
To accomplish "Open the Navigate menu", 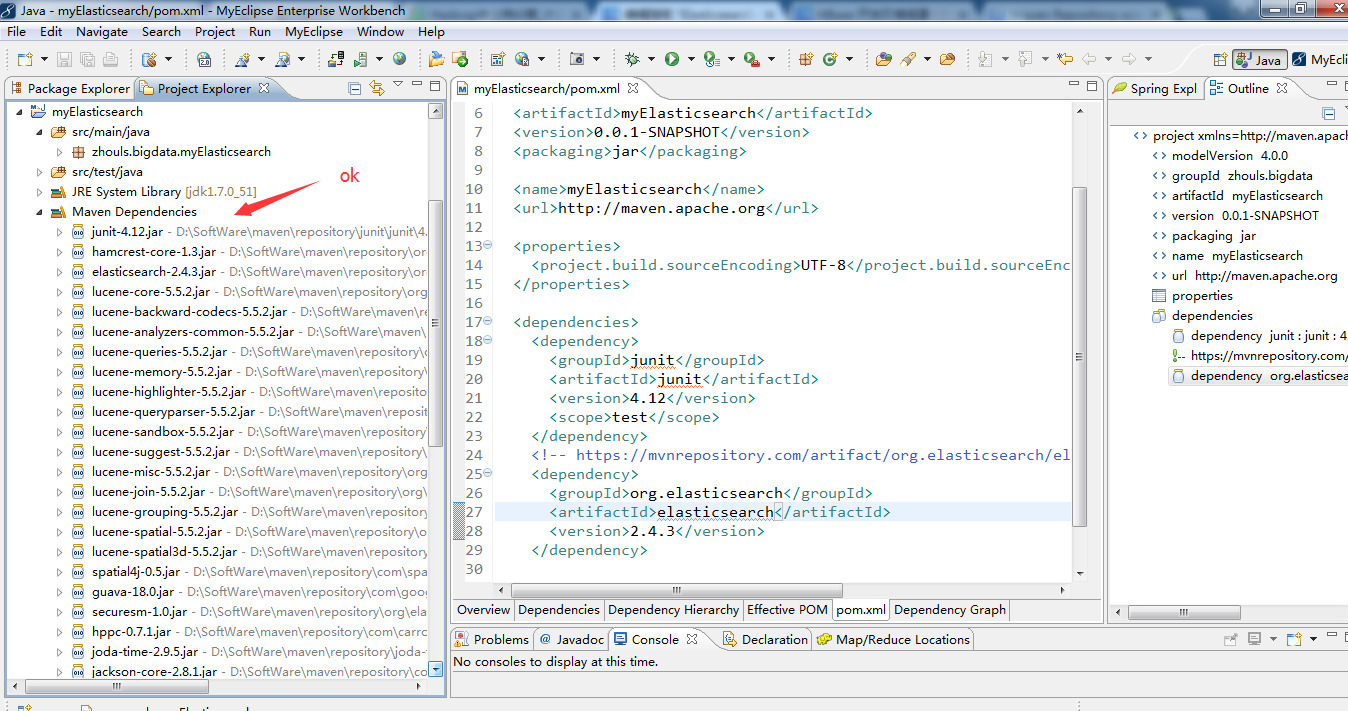I will (x=102, y=32).
